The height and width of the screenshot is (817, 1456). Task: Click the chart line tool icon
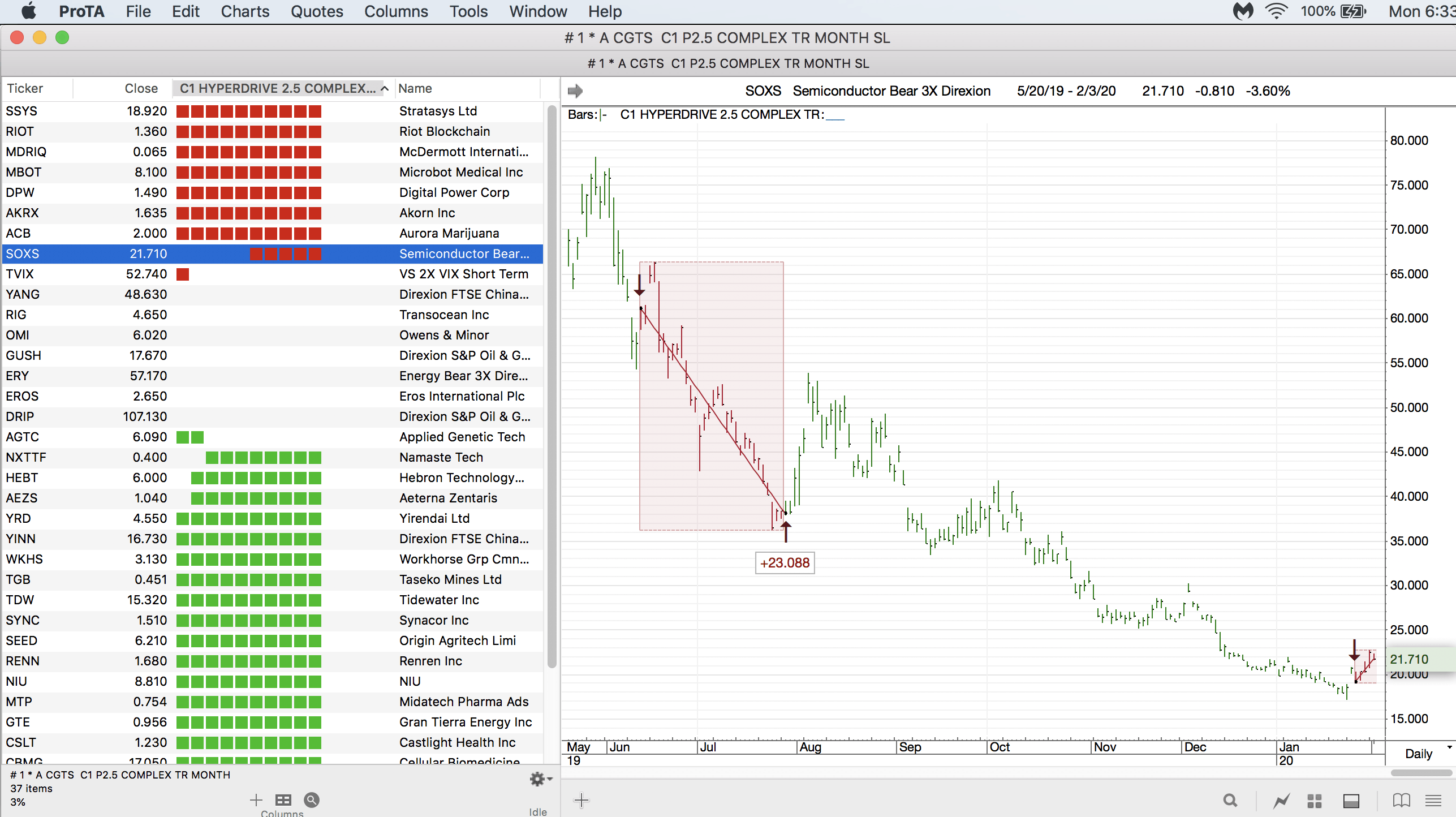pos(1281,800)
